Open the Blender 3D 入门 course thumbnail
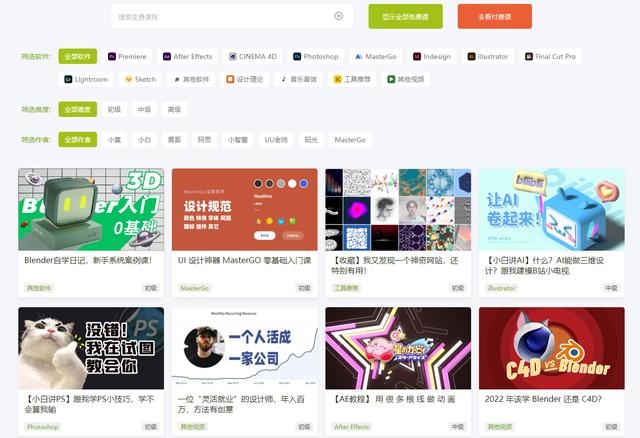Screen dimensions: 640x438 pos(91,209)
